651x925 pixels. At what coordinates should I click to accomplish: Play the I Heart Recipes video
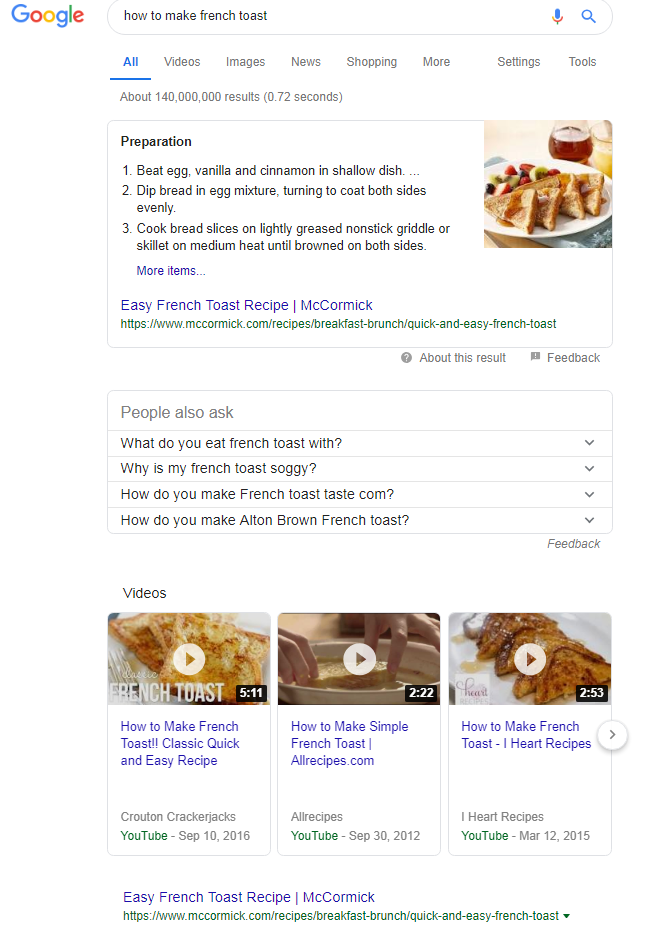tap(529, 659)
